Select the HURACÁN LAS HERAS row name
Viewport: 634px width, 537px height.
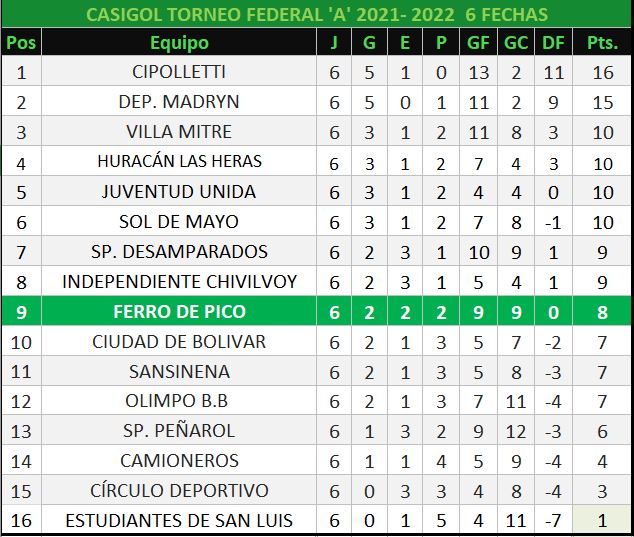tap(179, 162)
